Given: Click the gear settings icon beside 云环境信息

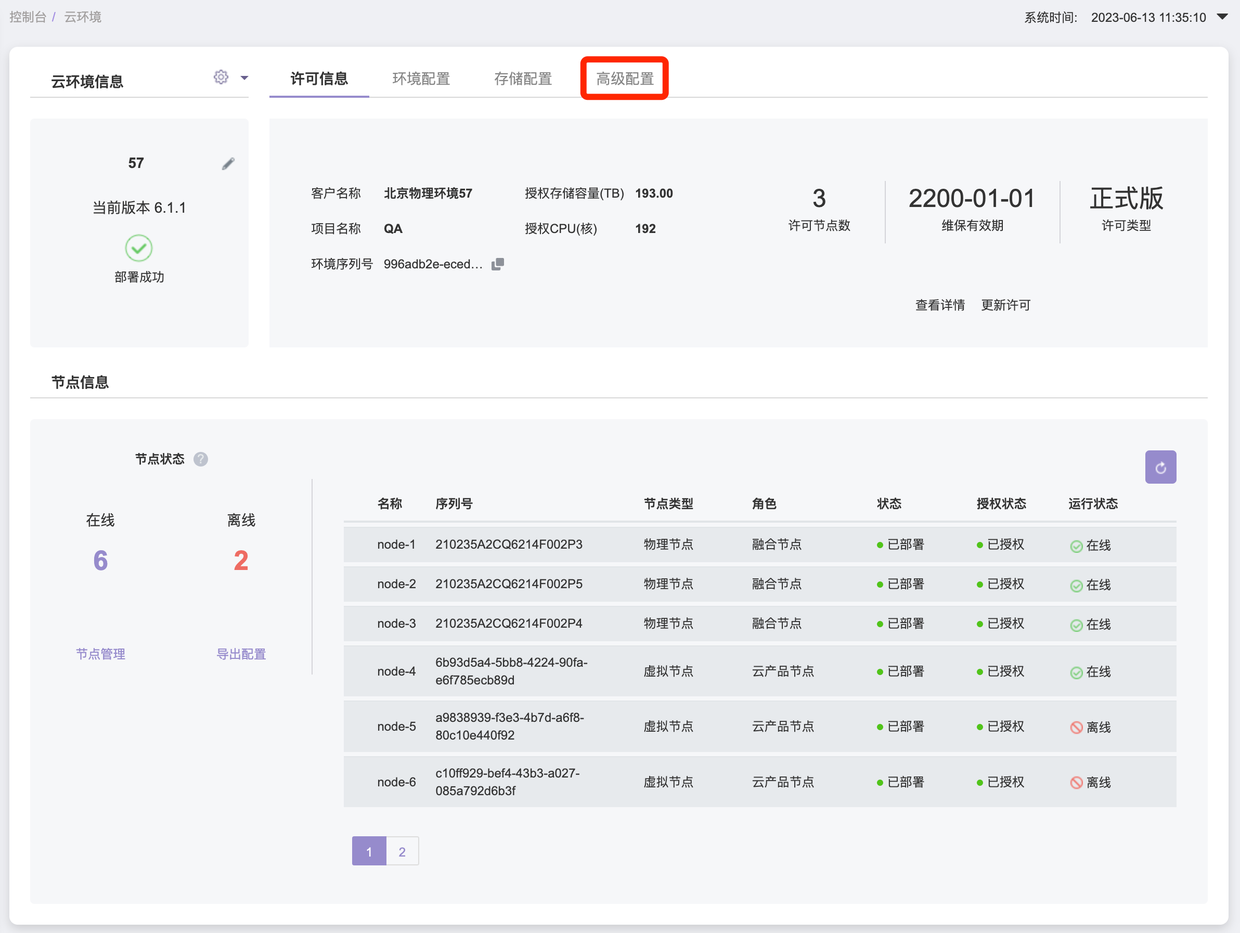Looking at the screenshot, I should tap(221, 77).
